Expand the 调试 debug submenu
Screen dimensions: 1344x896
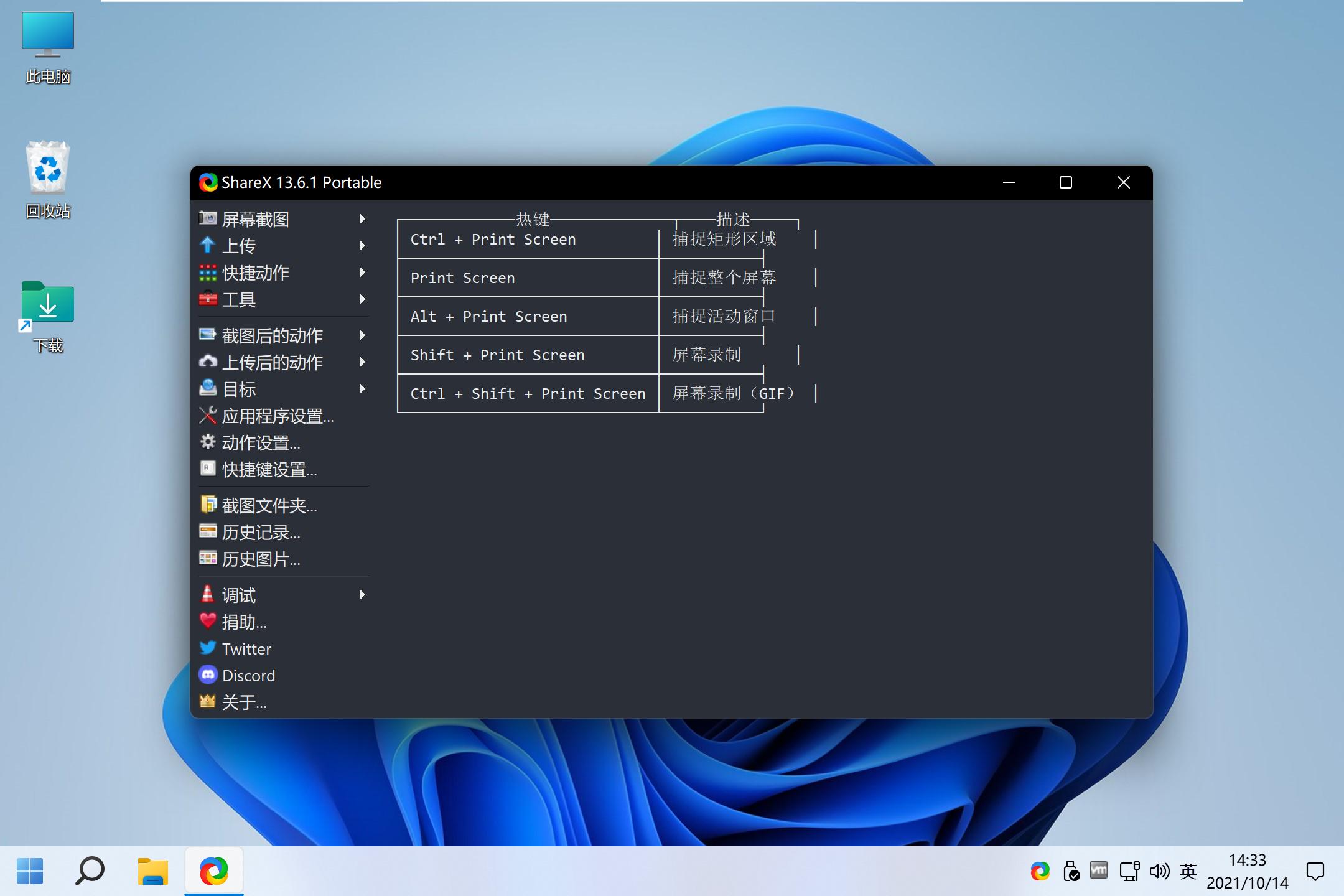363,594
